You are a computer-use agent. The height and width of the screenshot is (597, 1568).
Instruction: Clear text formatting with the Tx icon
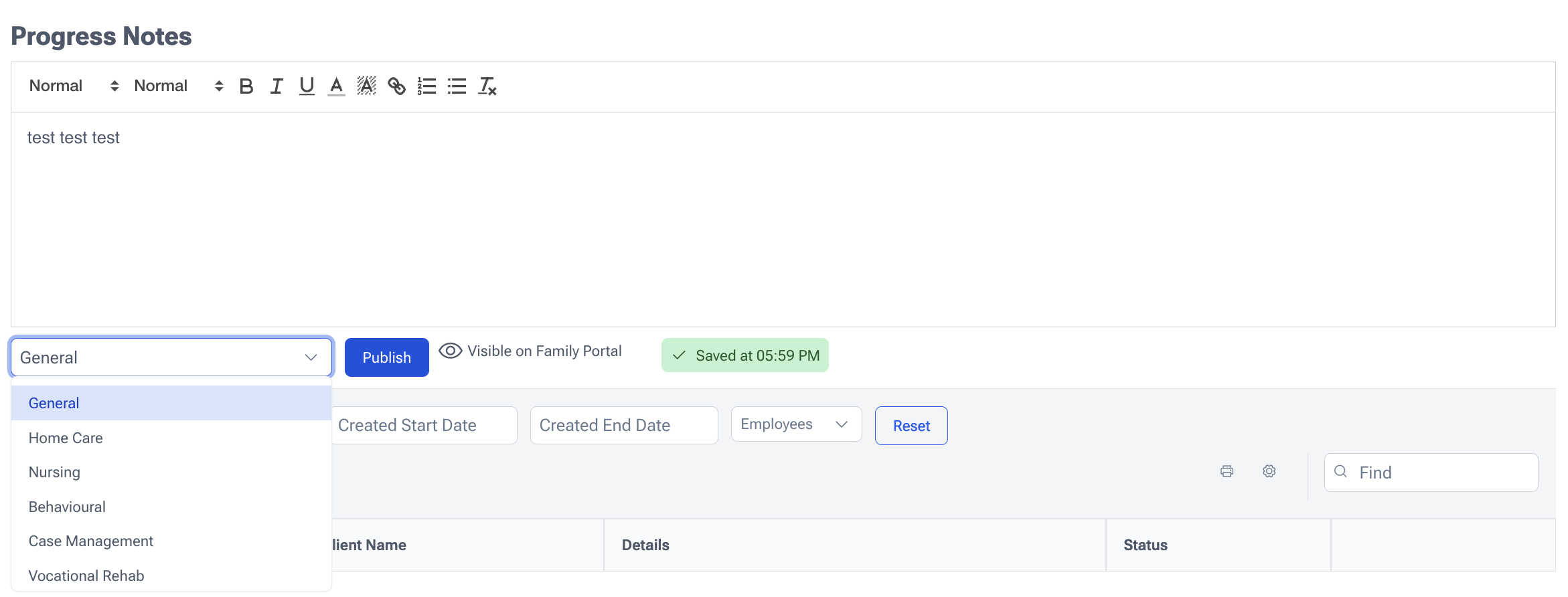pyautogui.click(x=487, y=86)
